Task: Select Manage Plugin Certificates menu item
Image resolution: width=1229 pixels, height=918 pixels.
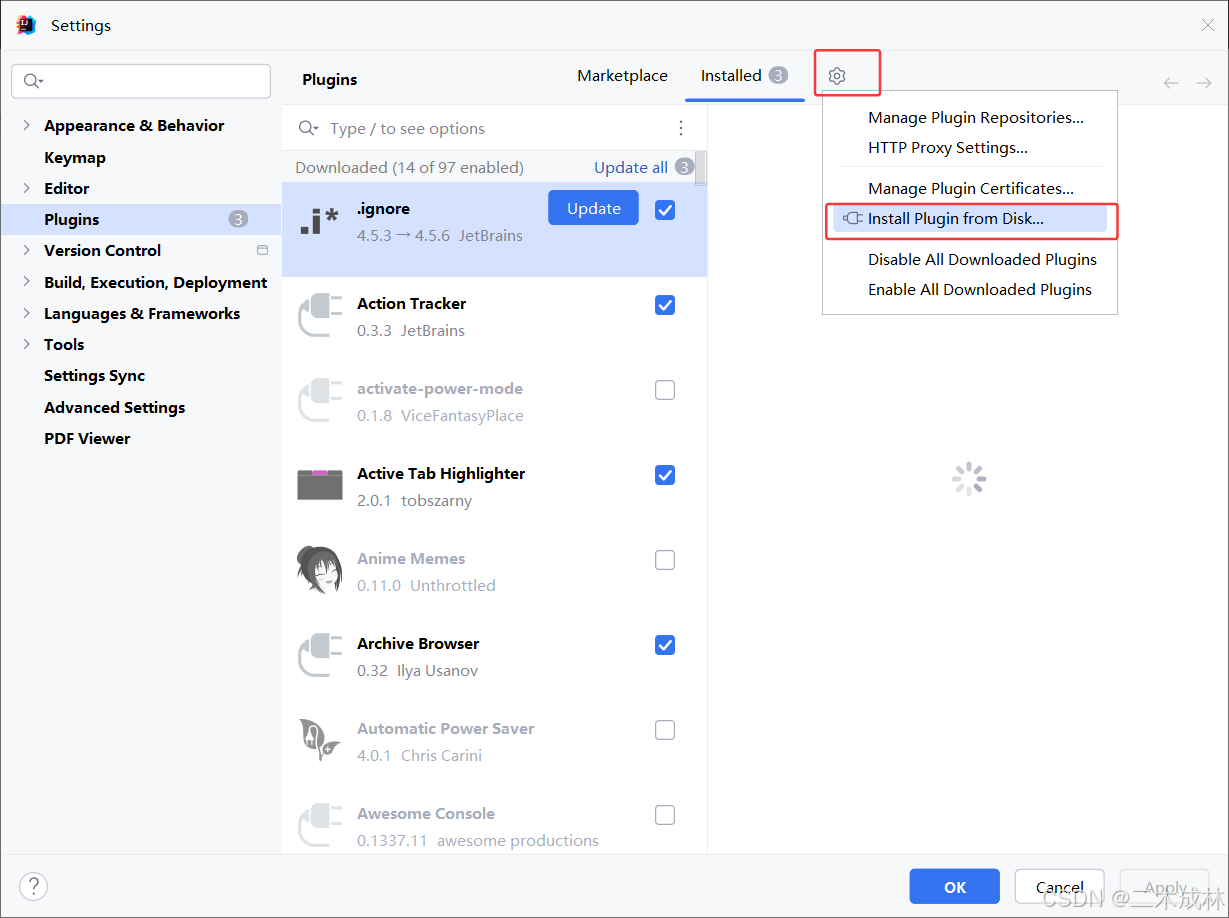Action: (970, 189)
